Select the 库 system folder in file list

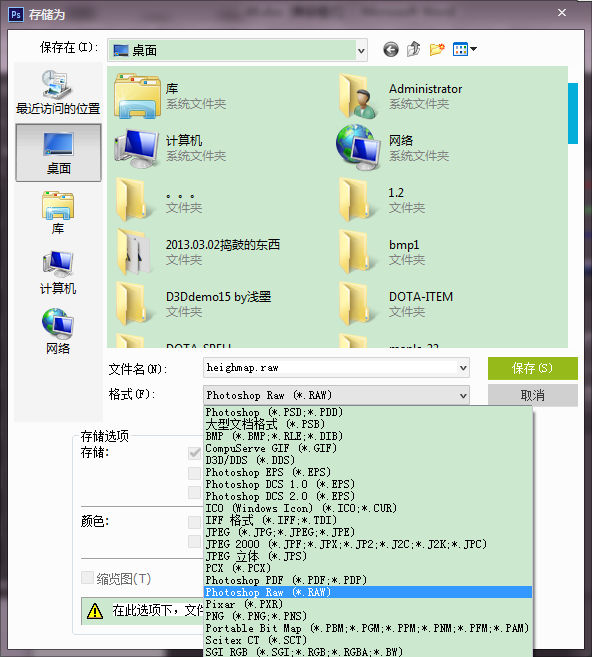pyautogui.click(x=171, y=96)
